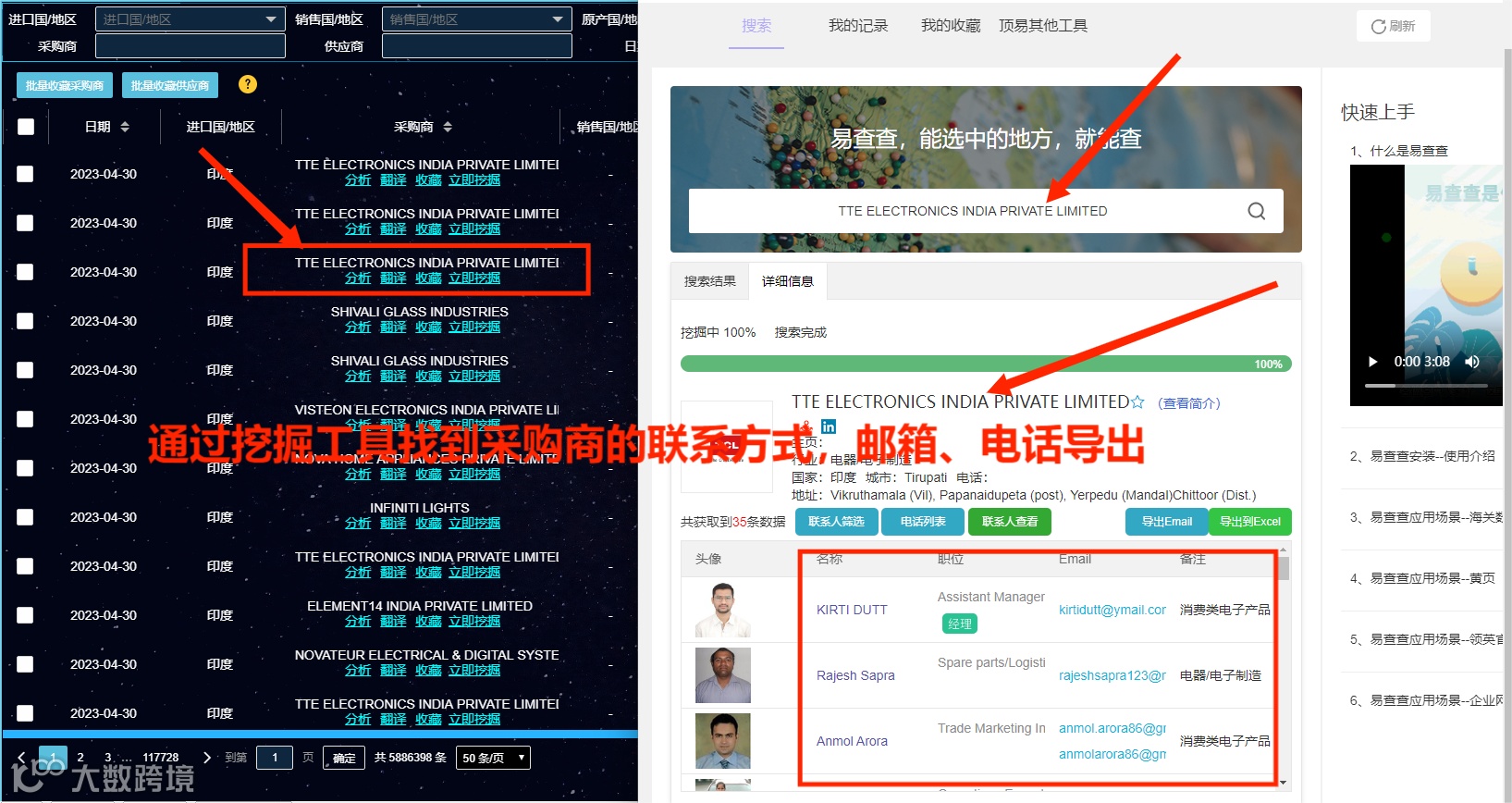Switch to the 搜索 tab

(x=756, y=26)
